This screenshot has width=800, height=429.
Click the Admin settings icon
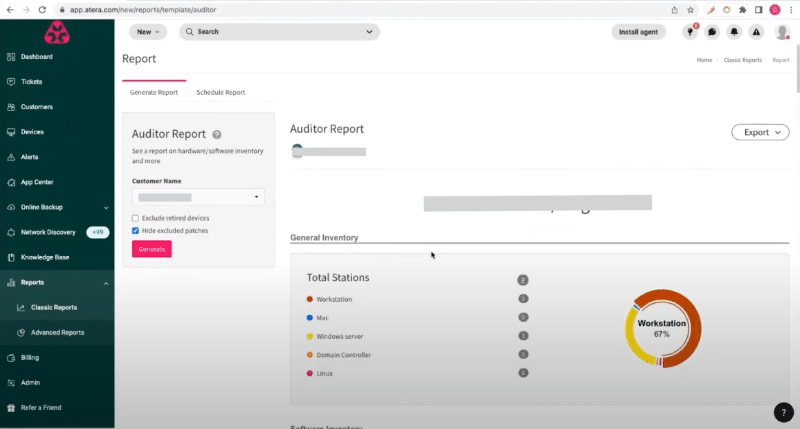11,383
